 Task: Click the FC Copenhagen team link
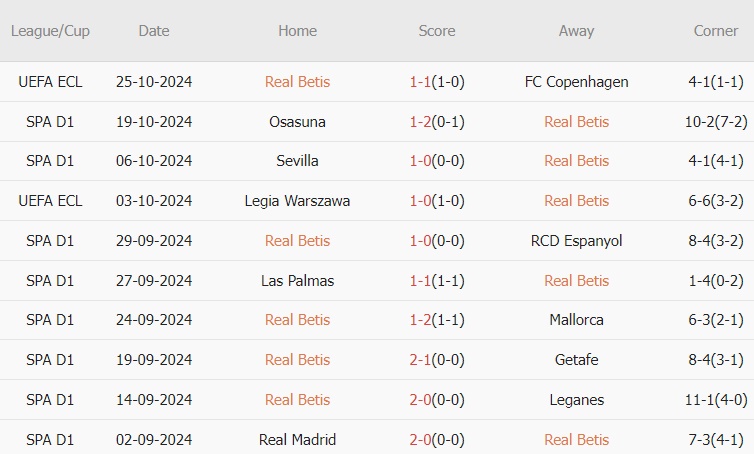[576, 82]
